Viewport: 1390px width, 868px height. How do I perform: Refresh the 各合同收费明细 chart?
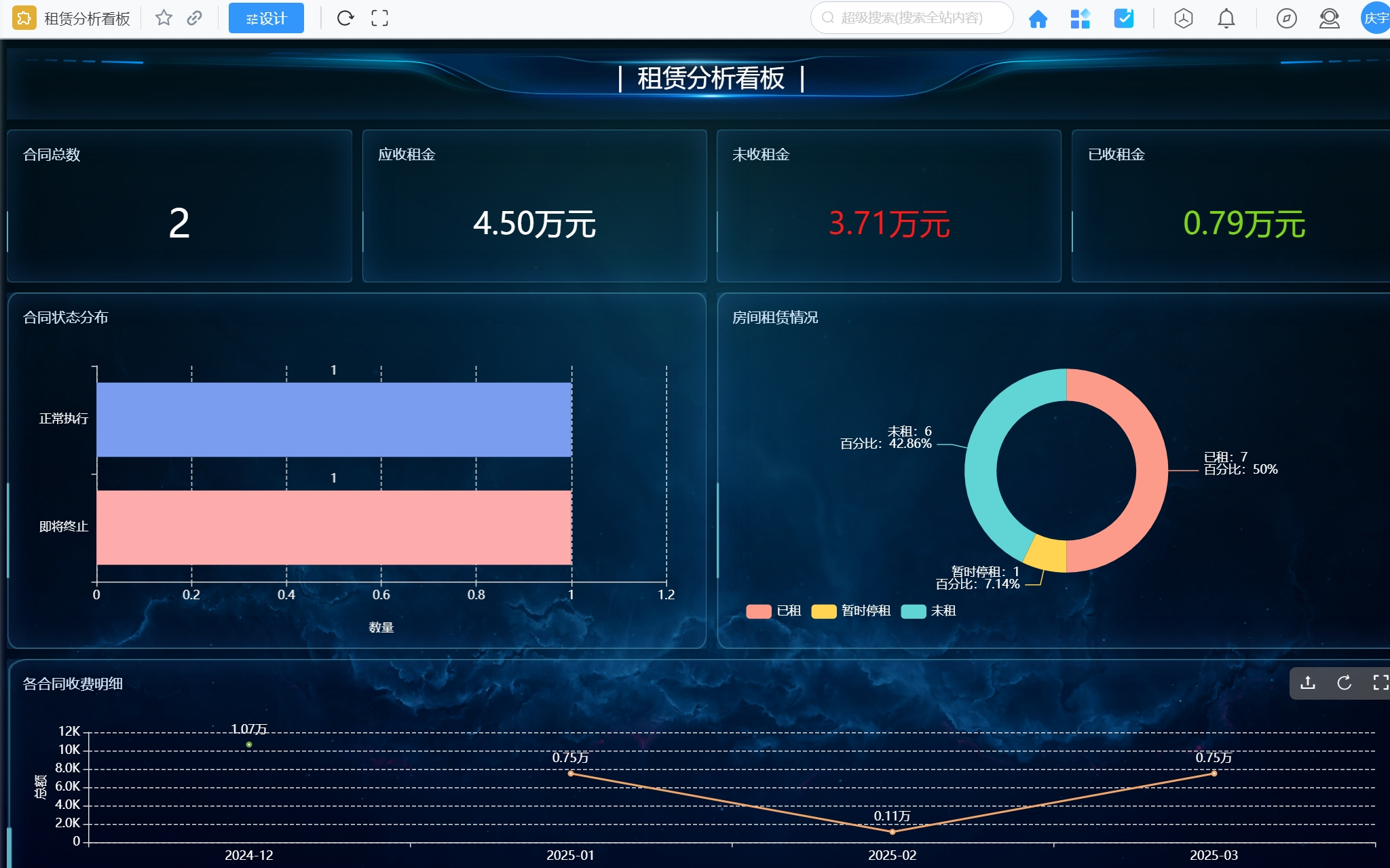pyautogui.click(x=1344, y=683)
